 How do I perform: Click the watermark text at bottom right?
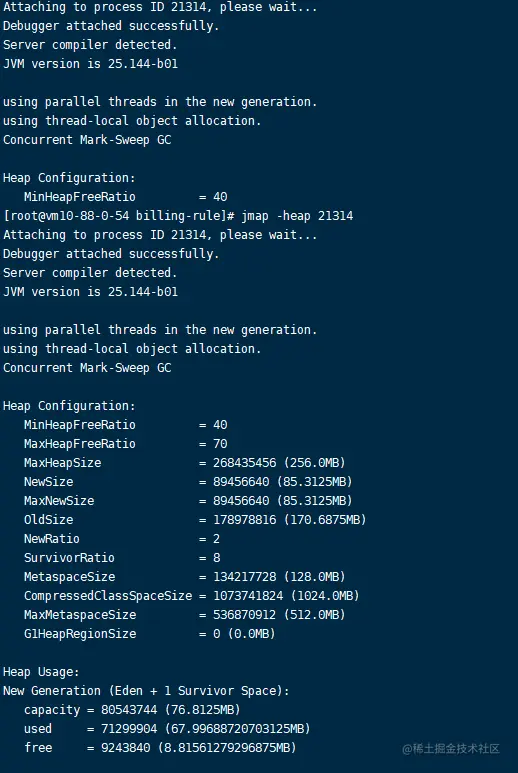pos(451,749)
